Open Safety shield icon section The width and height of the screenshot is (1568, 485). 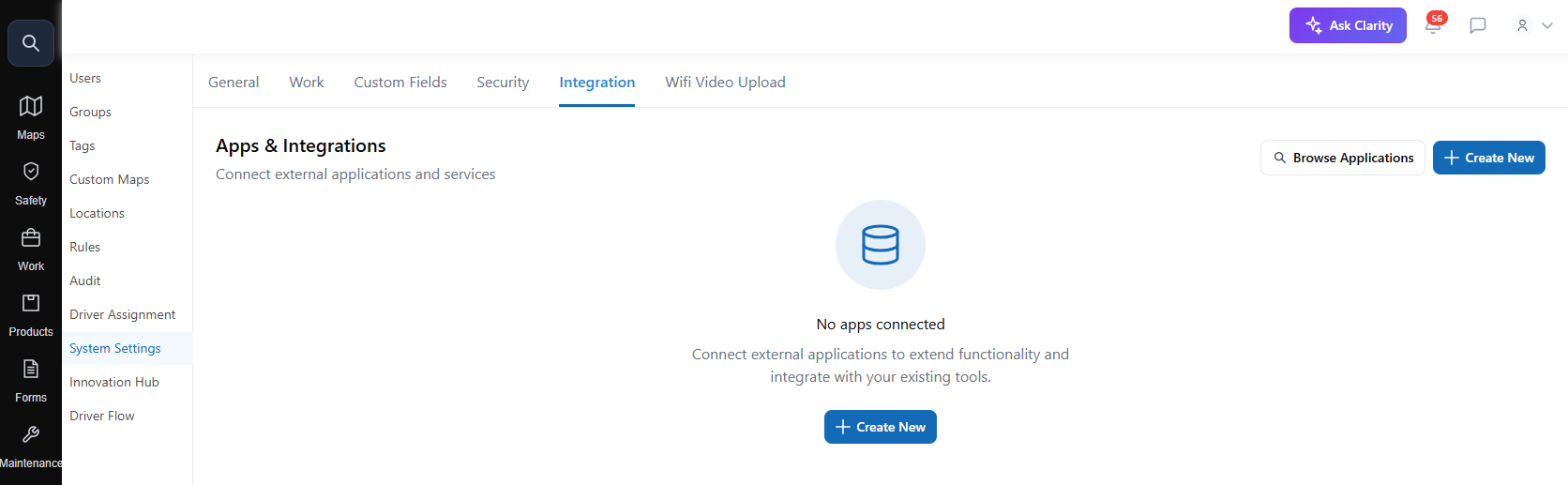tap(31, 183)
